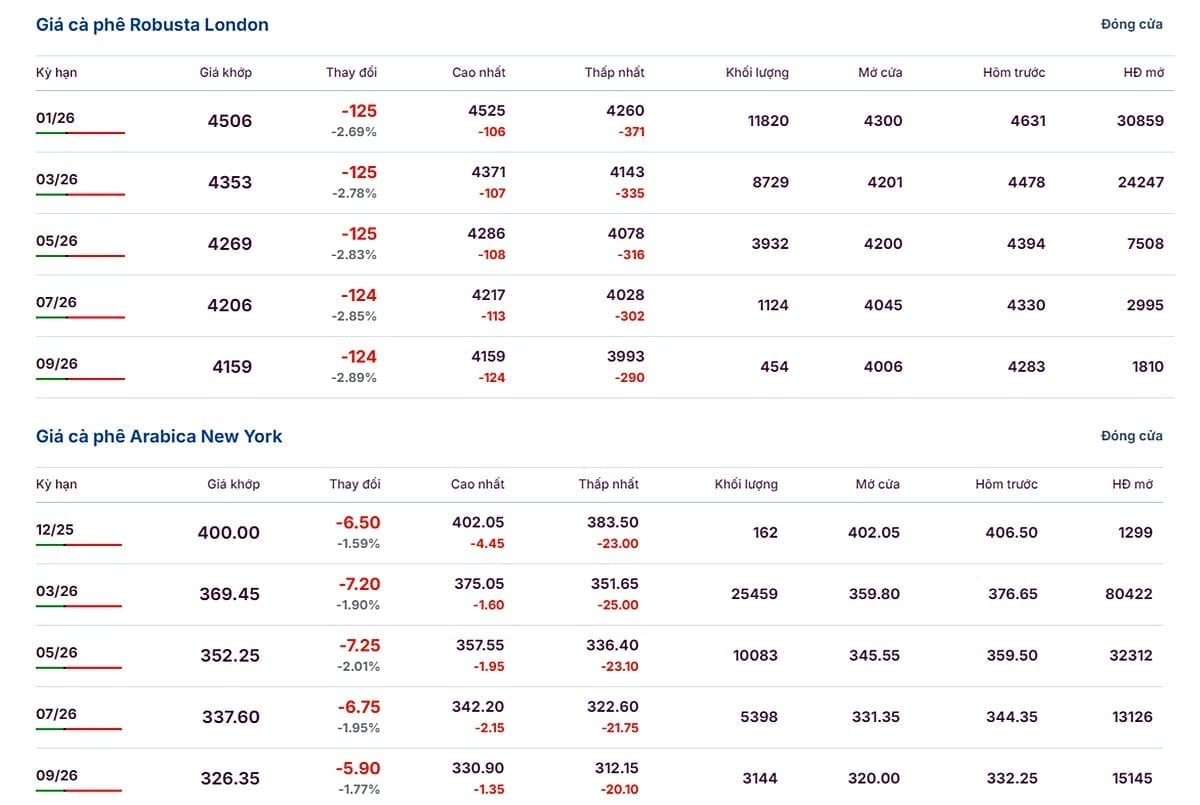Open the Arabica 03/26 contract term

tap(57, 591)
